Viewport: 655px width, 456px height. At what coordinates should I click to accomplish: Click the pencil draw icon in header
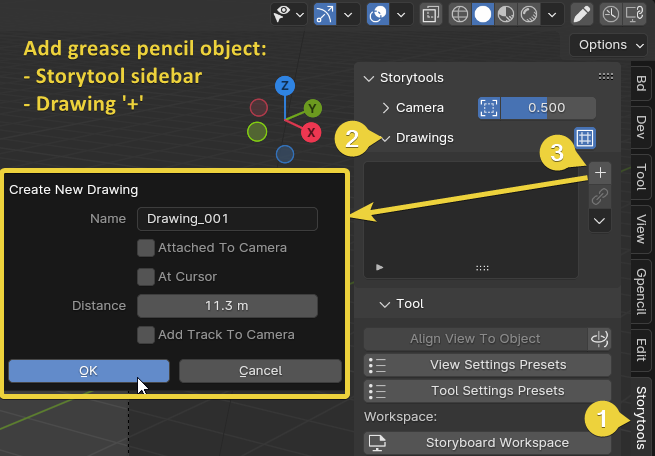click(x=582, y=15)
